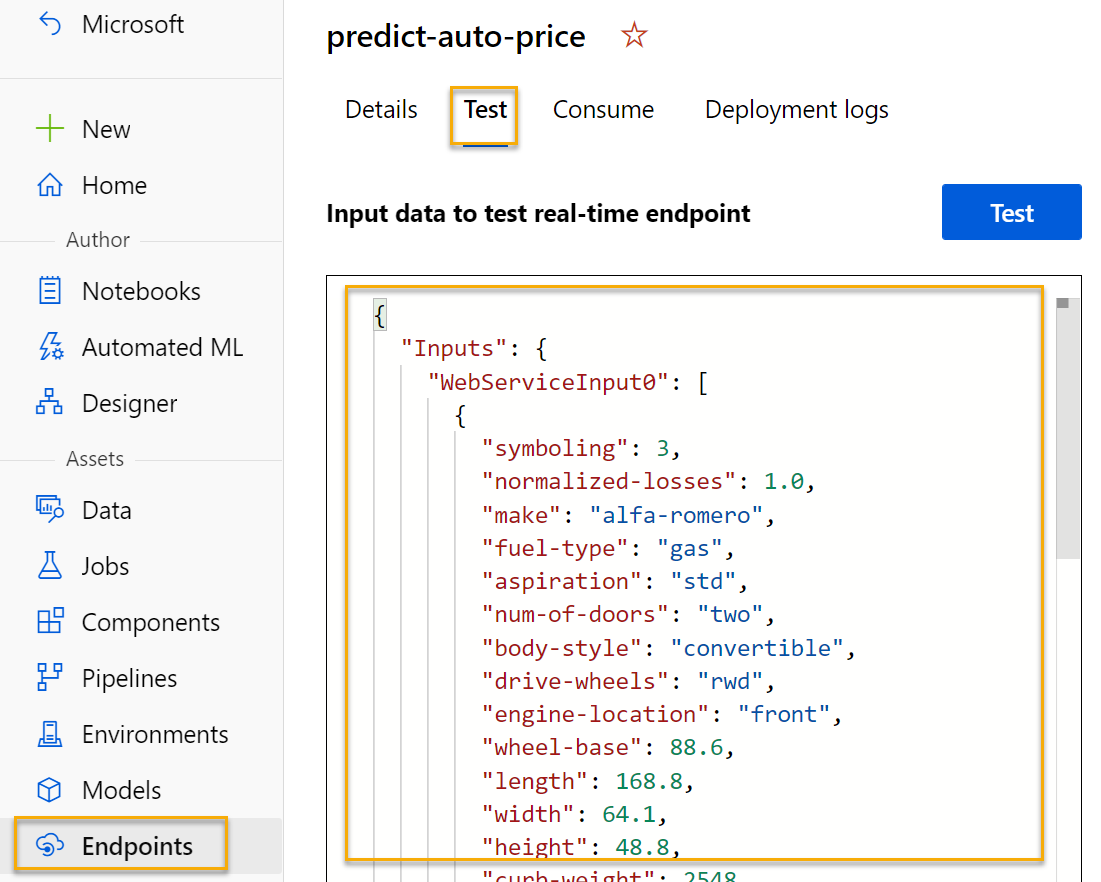Click the JSON editor vertical scrollbar thumb
Viewport: 1101px width, 882px height.
pos(1067,428)
